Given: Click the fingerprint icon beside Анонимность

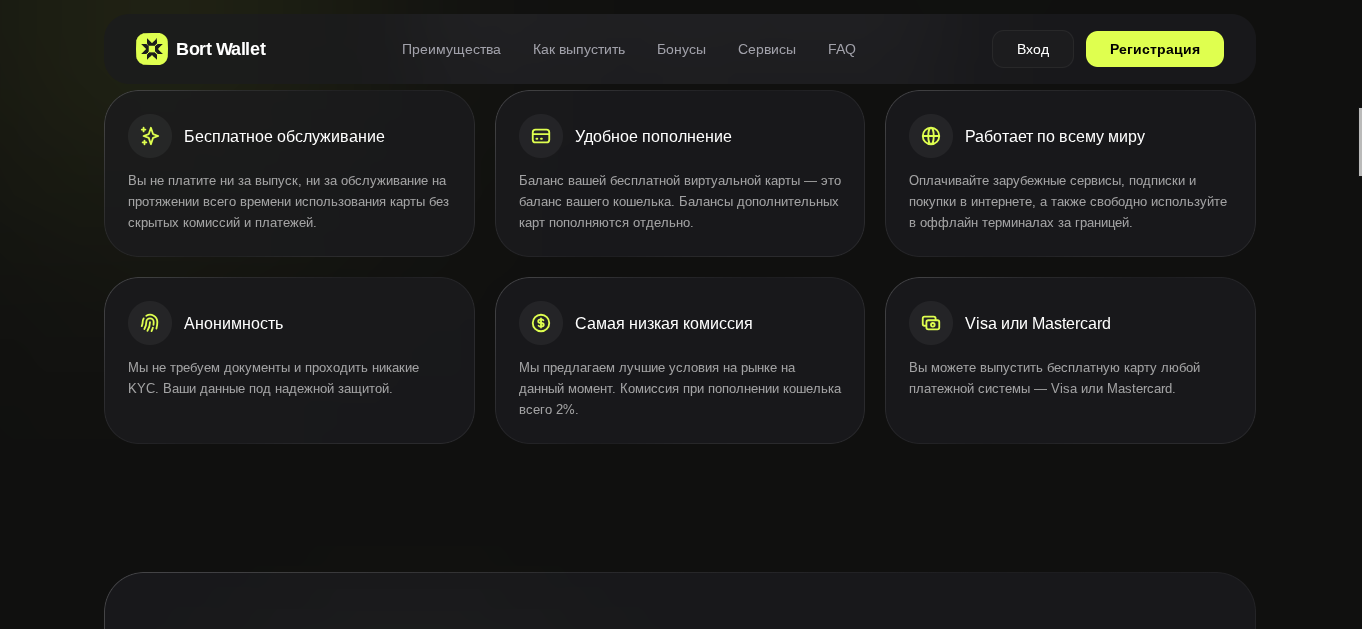Looking at the screenshot, I should pos(150,323).
